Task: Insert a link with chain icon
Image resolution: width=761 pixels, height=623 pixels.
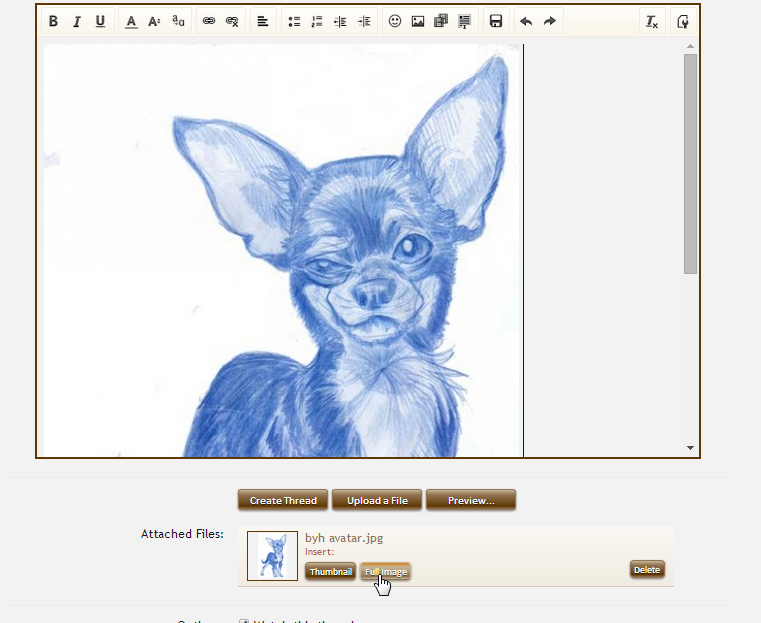Action: (x=209, y=21)
